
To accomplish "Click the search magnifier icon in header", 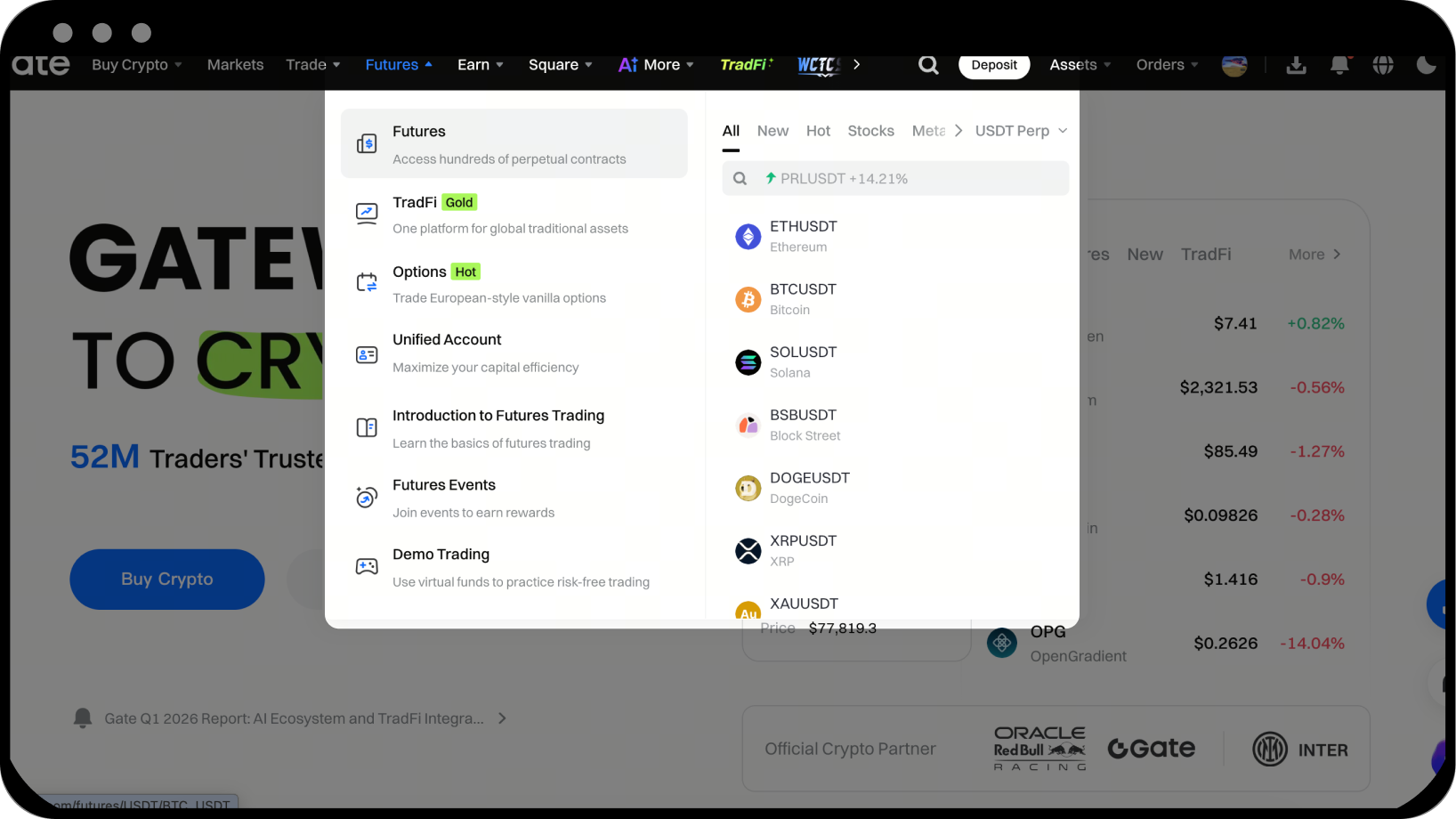I will 928,65.
